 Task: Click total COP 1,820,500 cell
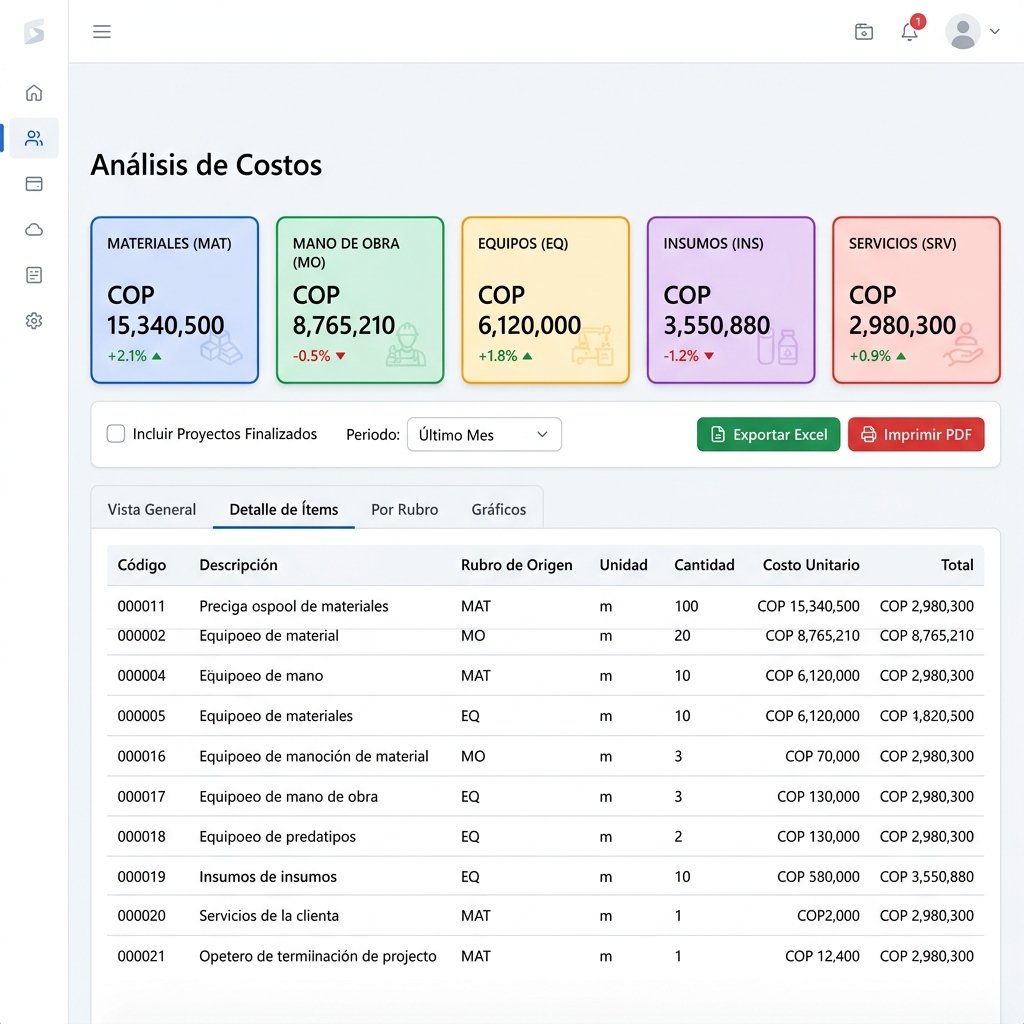pyautogui.click(x=927, y=716)
